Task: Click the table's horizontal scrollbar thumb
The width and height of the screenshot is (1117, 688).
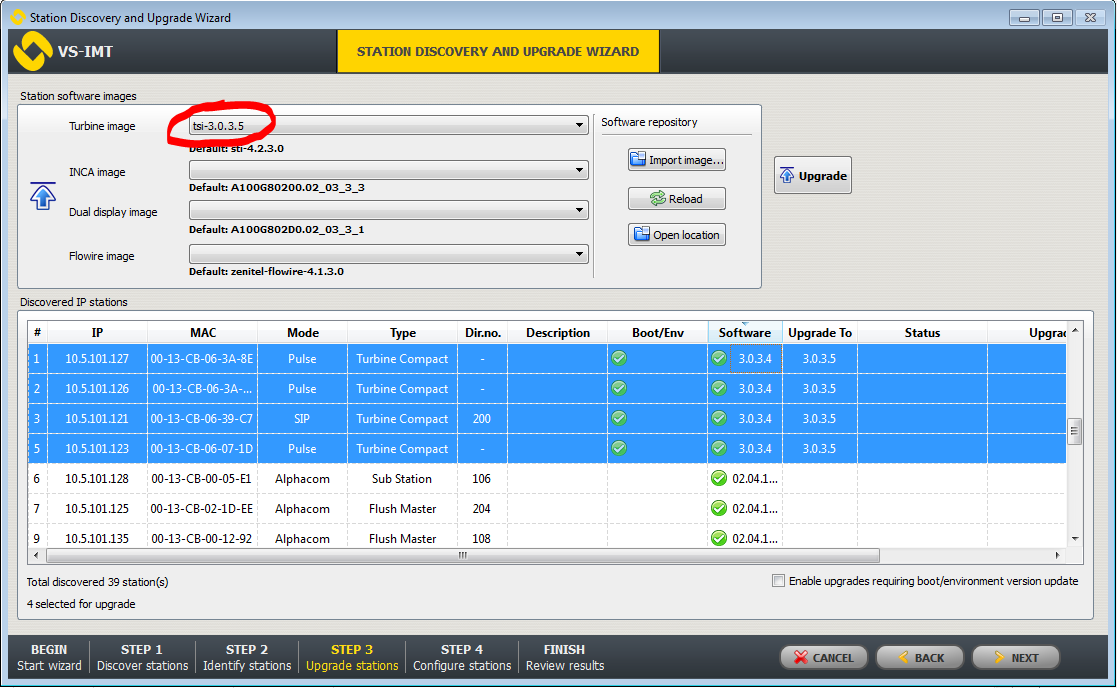Action: click(460, 555)
